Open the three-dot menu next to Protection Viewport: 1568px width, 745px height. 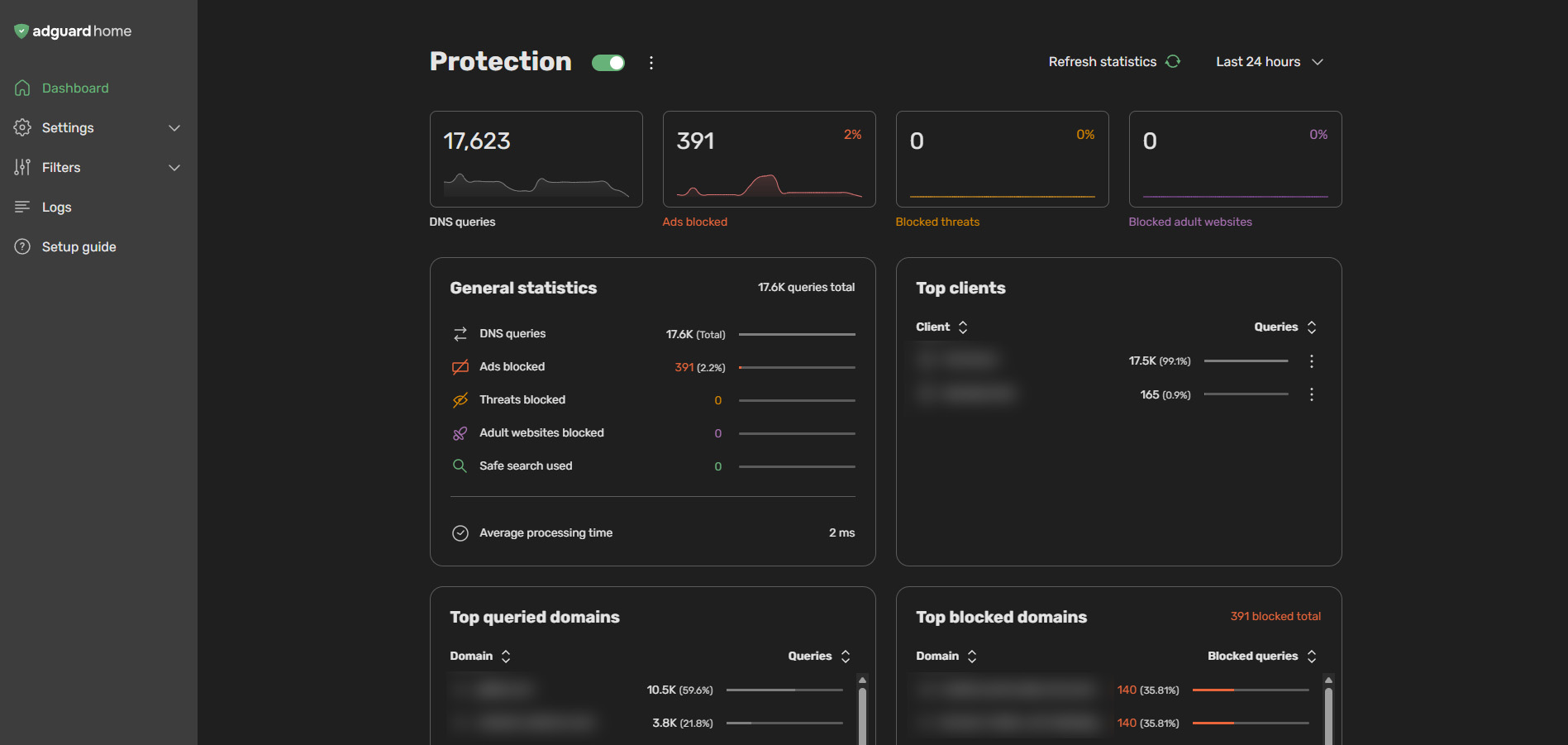pos(651,63)
